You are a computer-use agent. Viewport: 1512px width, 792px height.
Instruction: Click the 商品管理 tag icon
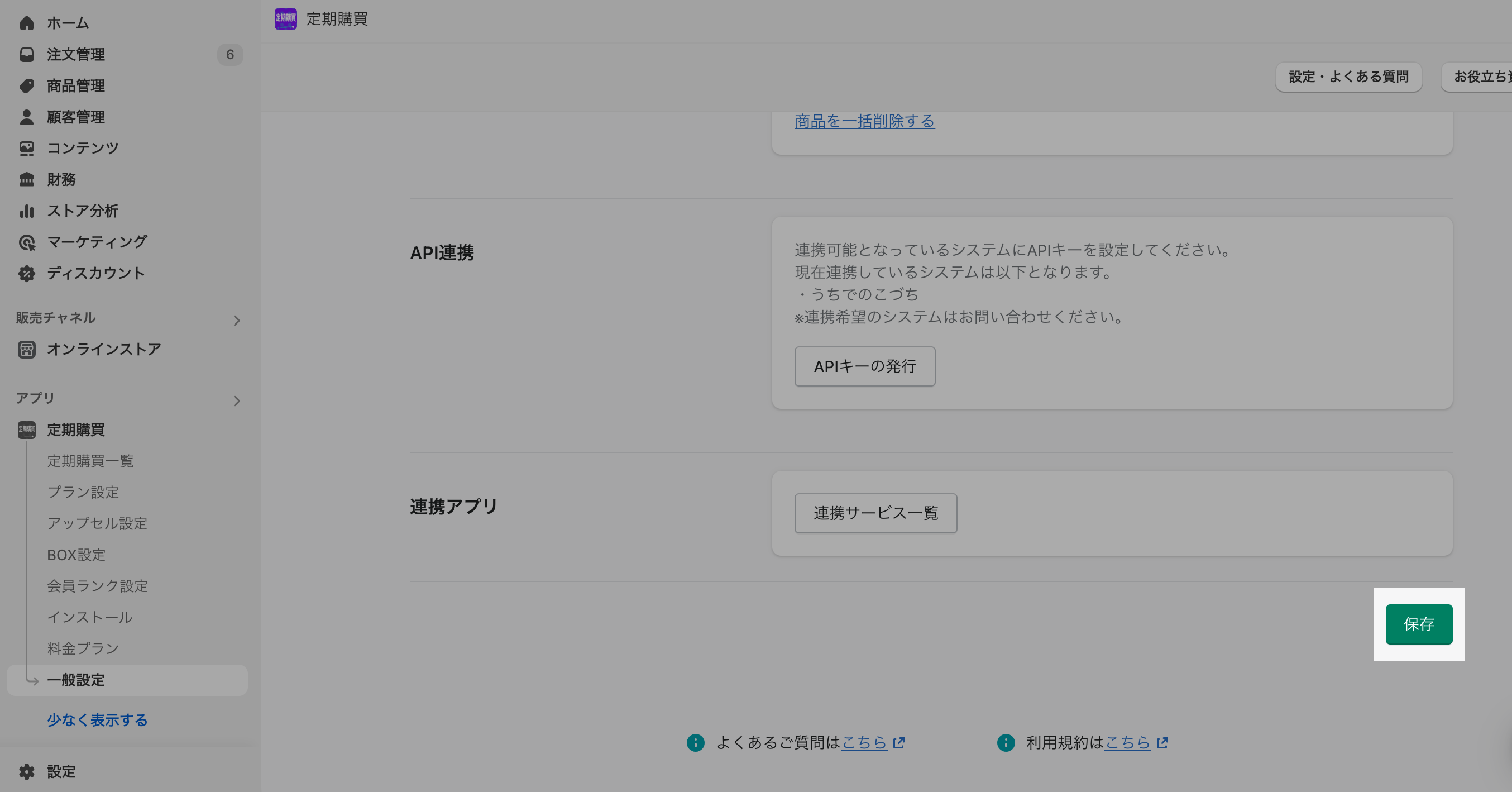point(26,85)
